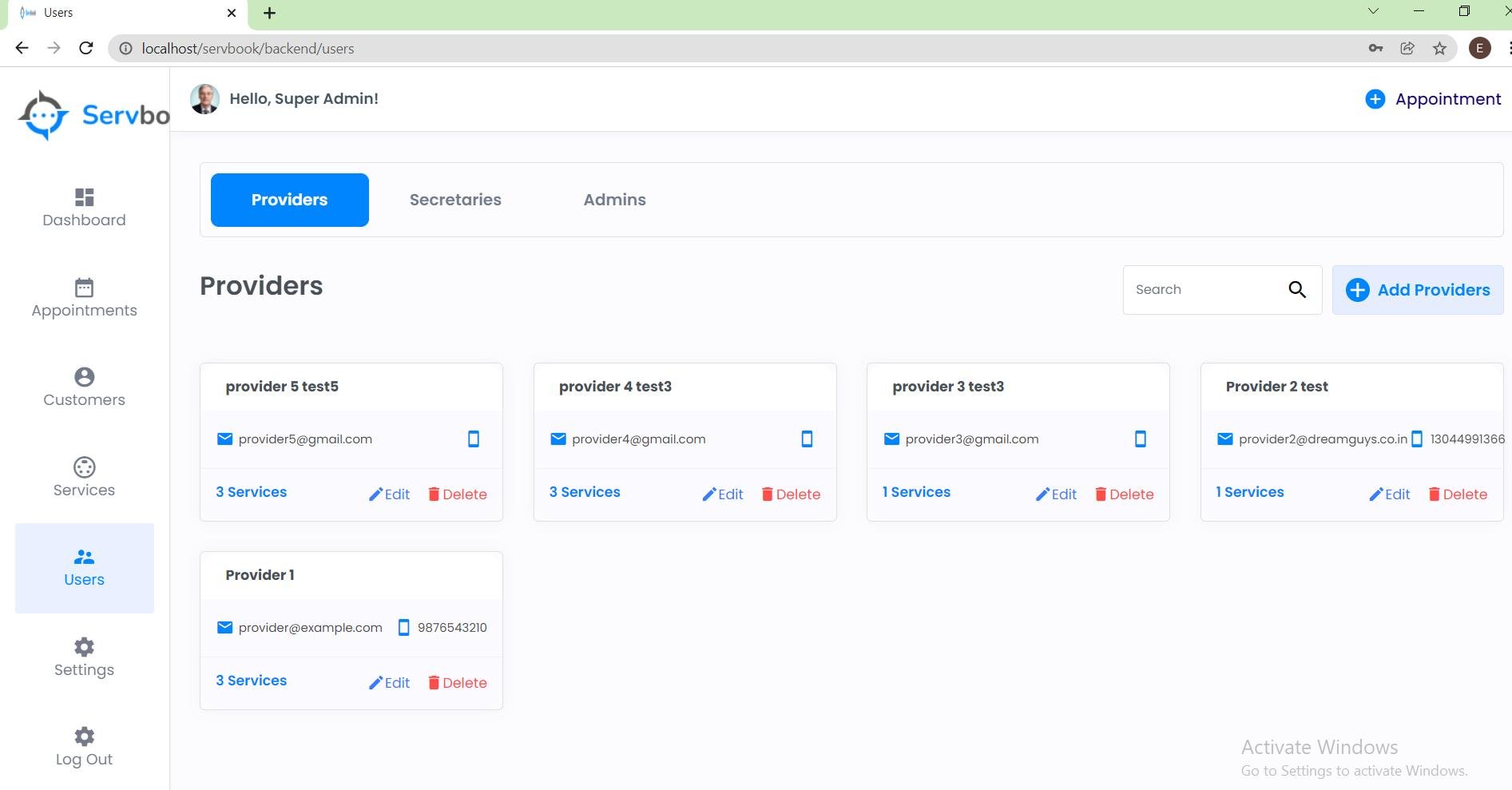Open 1 Services link on Provider 2 test

coord(1250,492)
